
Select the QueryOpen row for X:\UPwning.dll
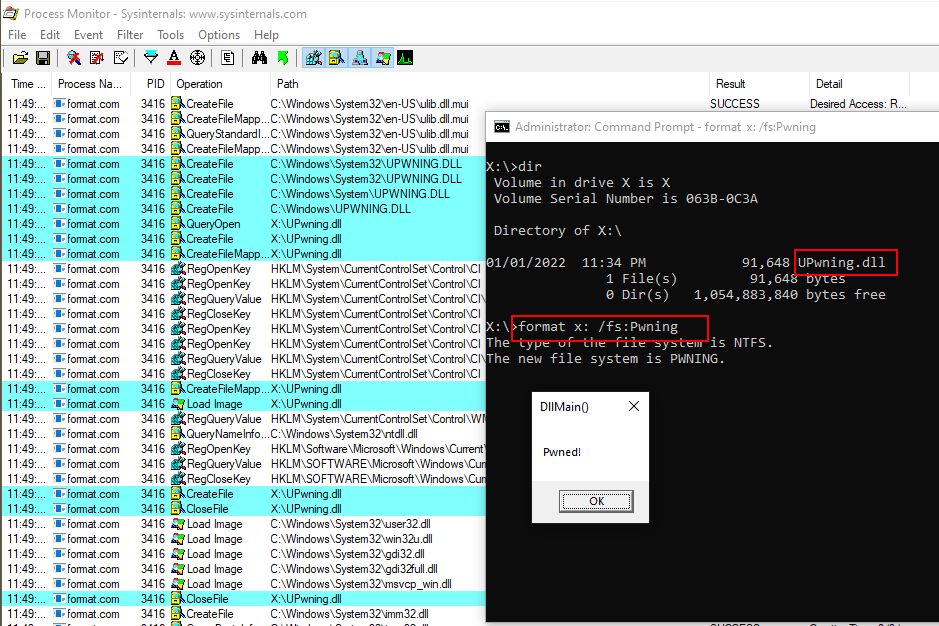coord(244,224)
